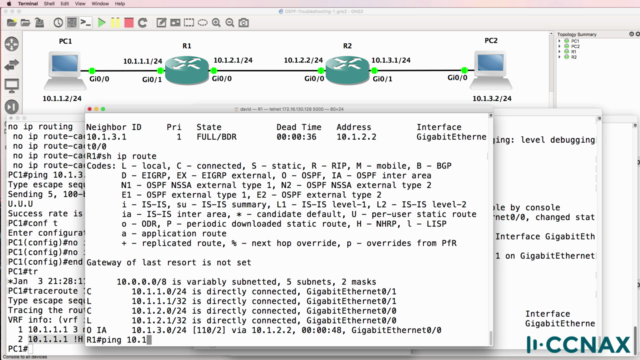Select R2 entry in Topology Summary
640x360 pixels.
point(573,57)
